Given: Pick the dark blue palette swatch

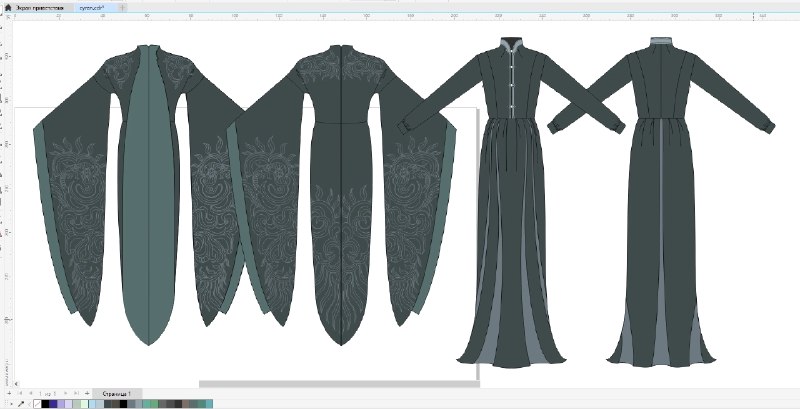Looking at the screenshot, I should [53, 404].
